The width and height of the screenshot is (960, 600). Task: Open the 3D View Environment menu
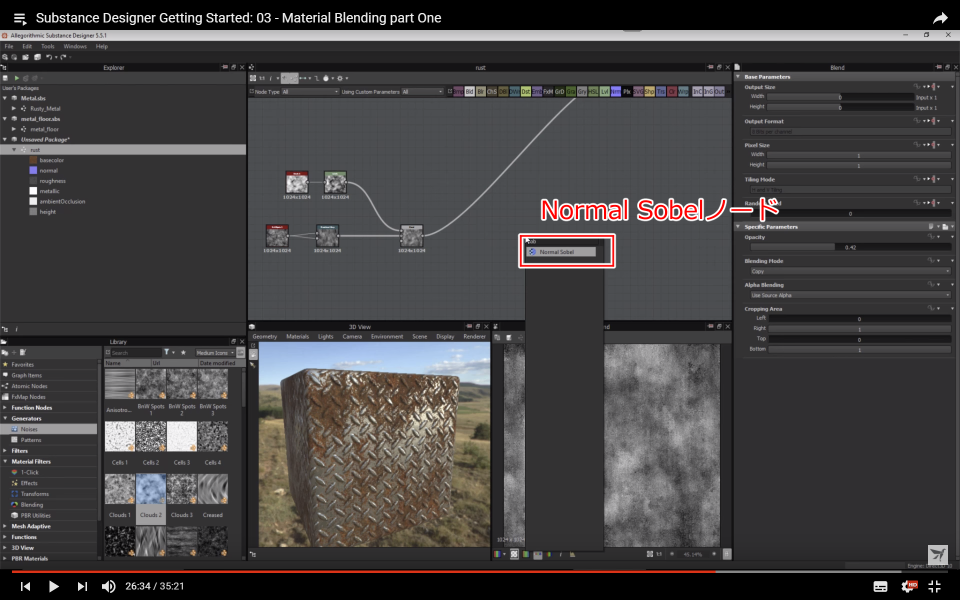pos(387,337)
